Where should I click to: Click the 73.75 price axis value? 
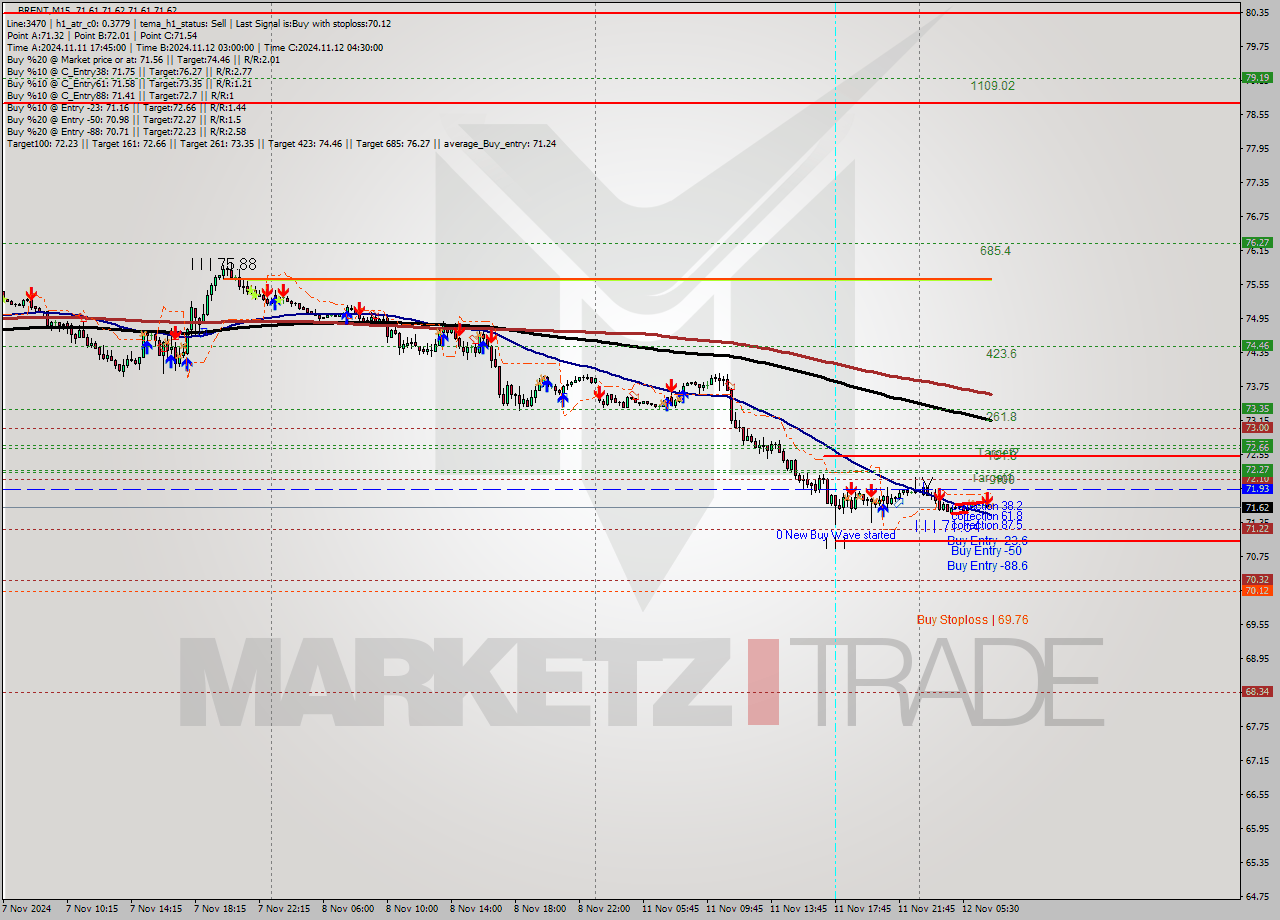1257,386
